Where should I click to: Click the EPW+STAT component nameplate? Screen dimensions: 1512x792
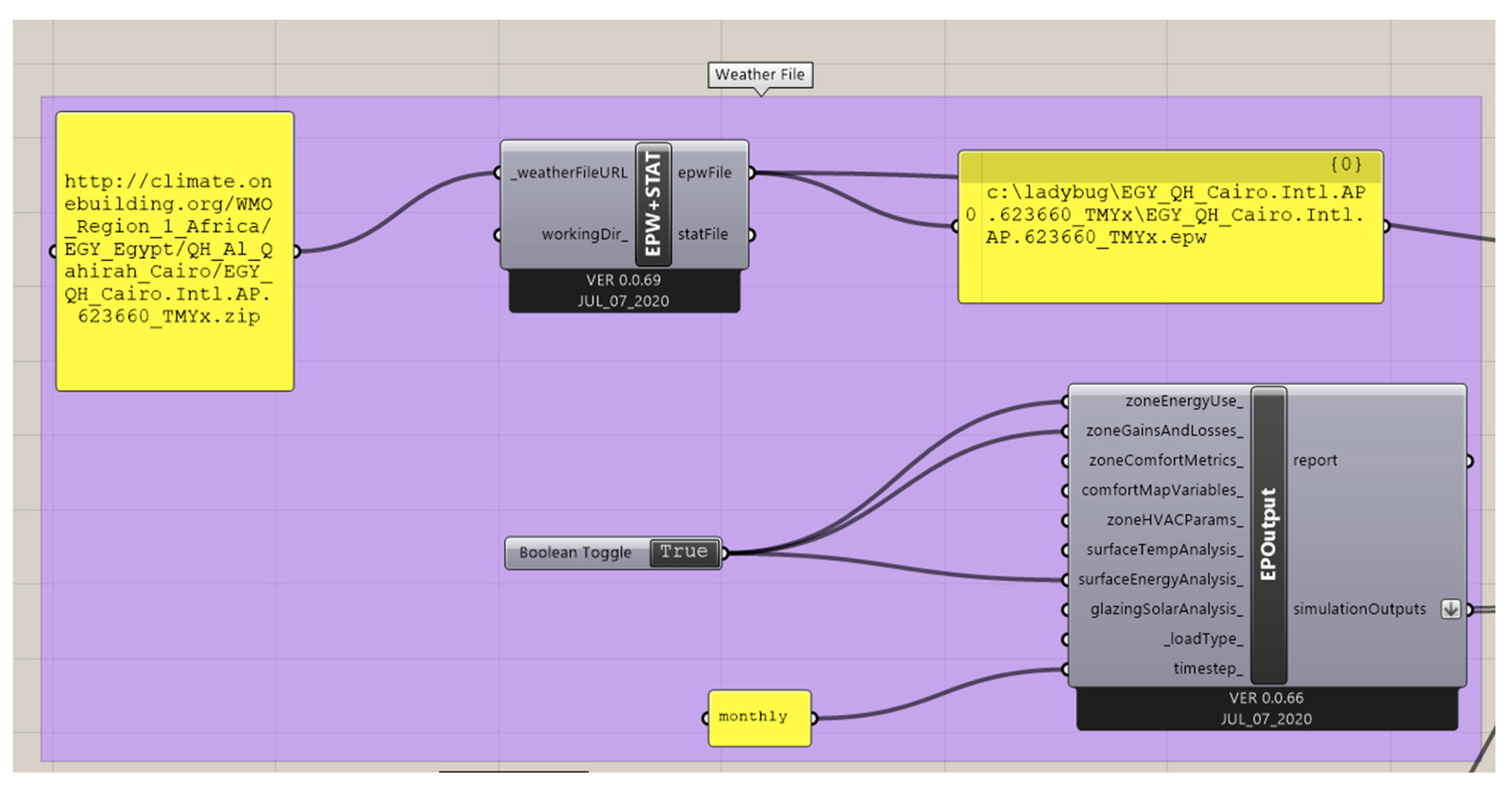[x=653, y=204]
